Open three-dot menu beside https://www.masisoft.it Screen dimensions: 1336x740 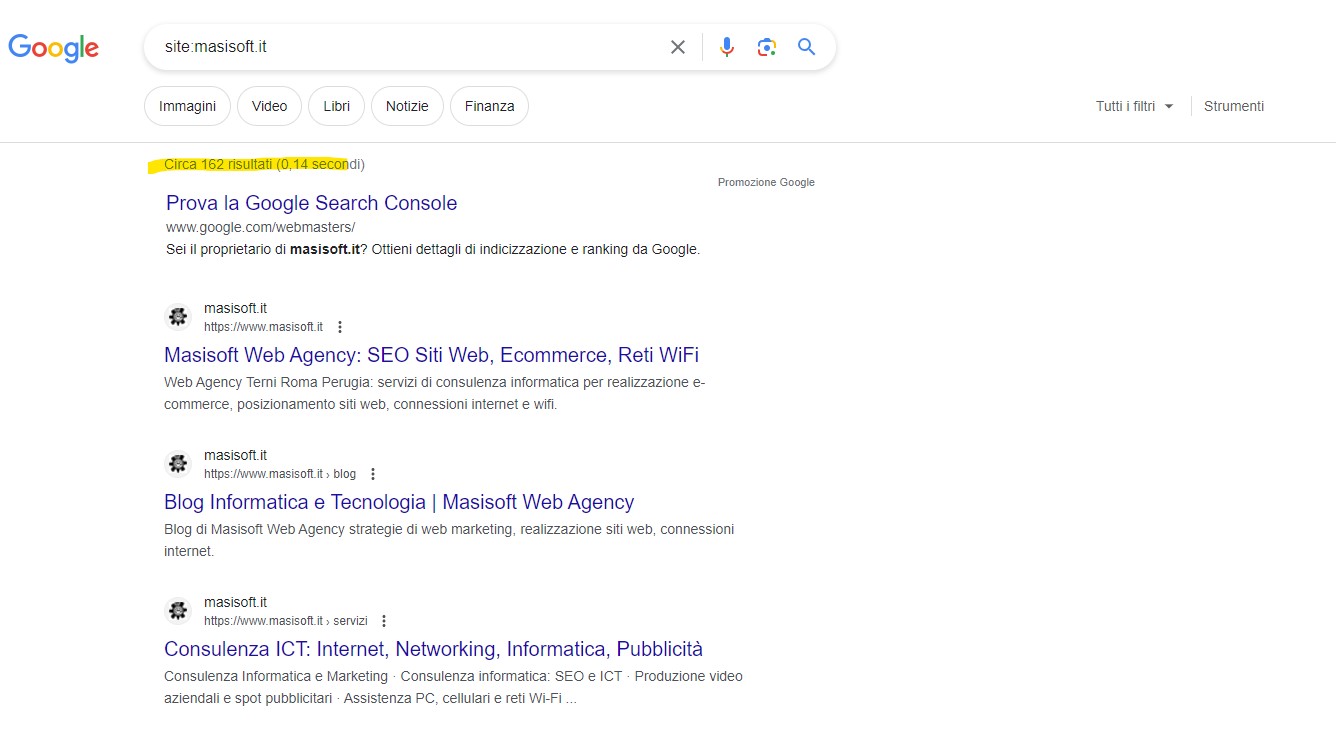340,327
